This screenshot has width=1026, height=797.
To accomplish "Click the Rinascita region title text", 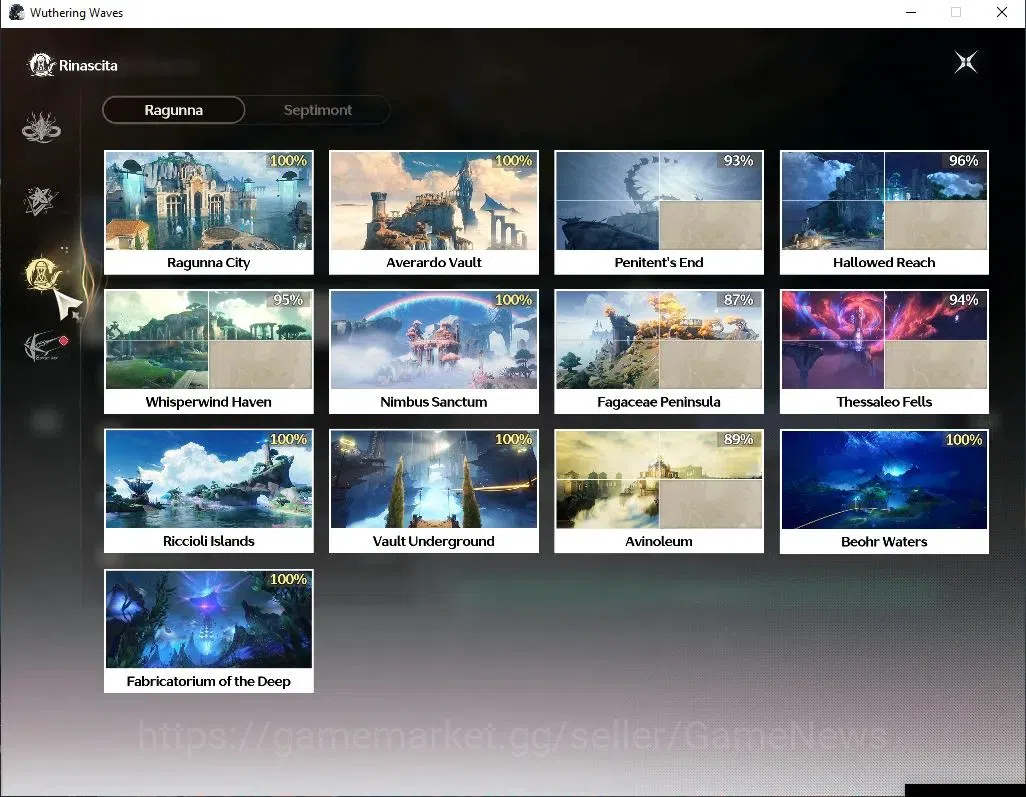I will (88, 65).
